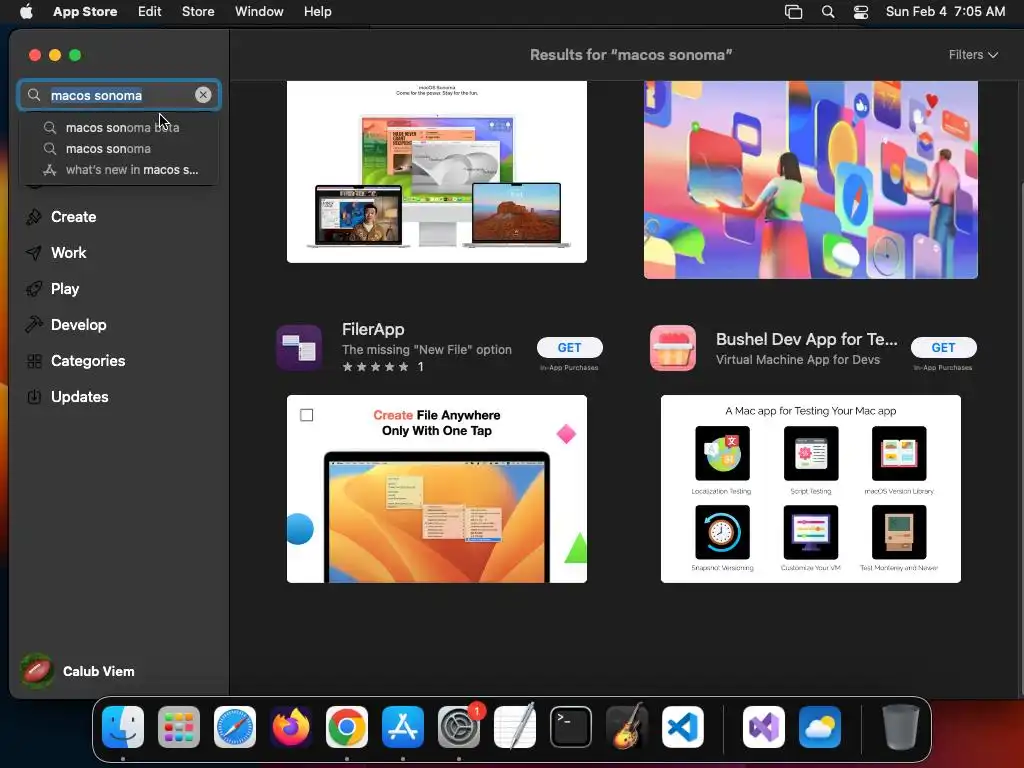
Task: Open the Calub Viem account profile
Action: [x=78, y=671]
